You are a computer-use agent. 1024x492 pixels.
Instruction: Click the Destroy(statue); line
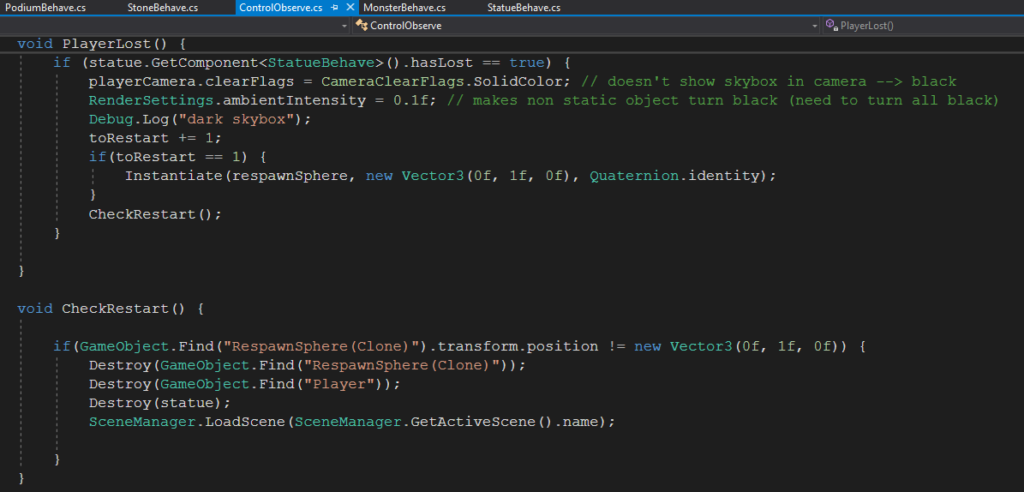tap(160, 403)
